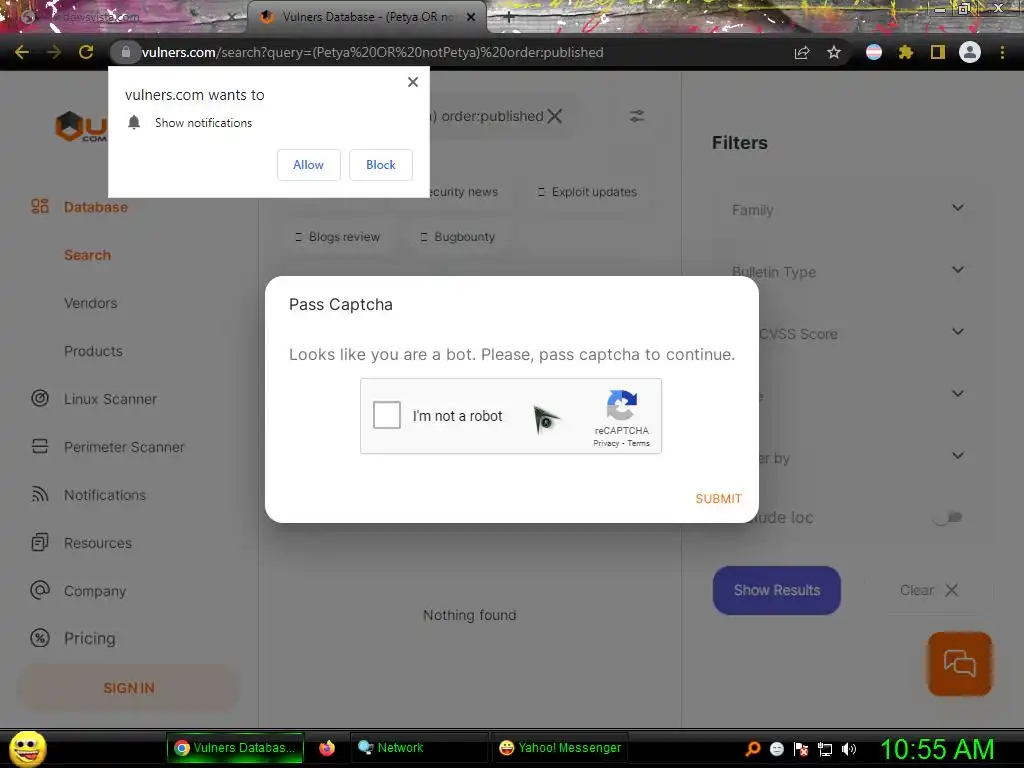Viewport: 1024px width, 768px height.
Task: Select Products in the sidebar
Action: [x=93, y=351]
